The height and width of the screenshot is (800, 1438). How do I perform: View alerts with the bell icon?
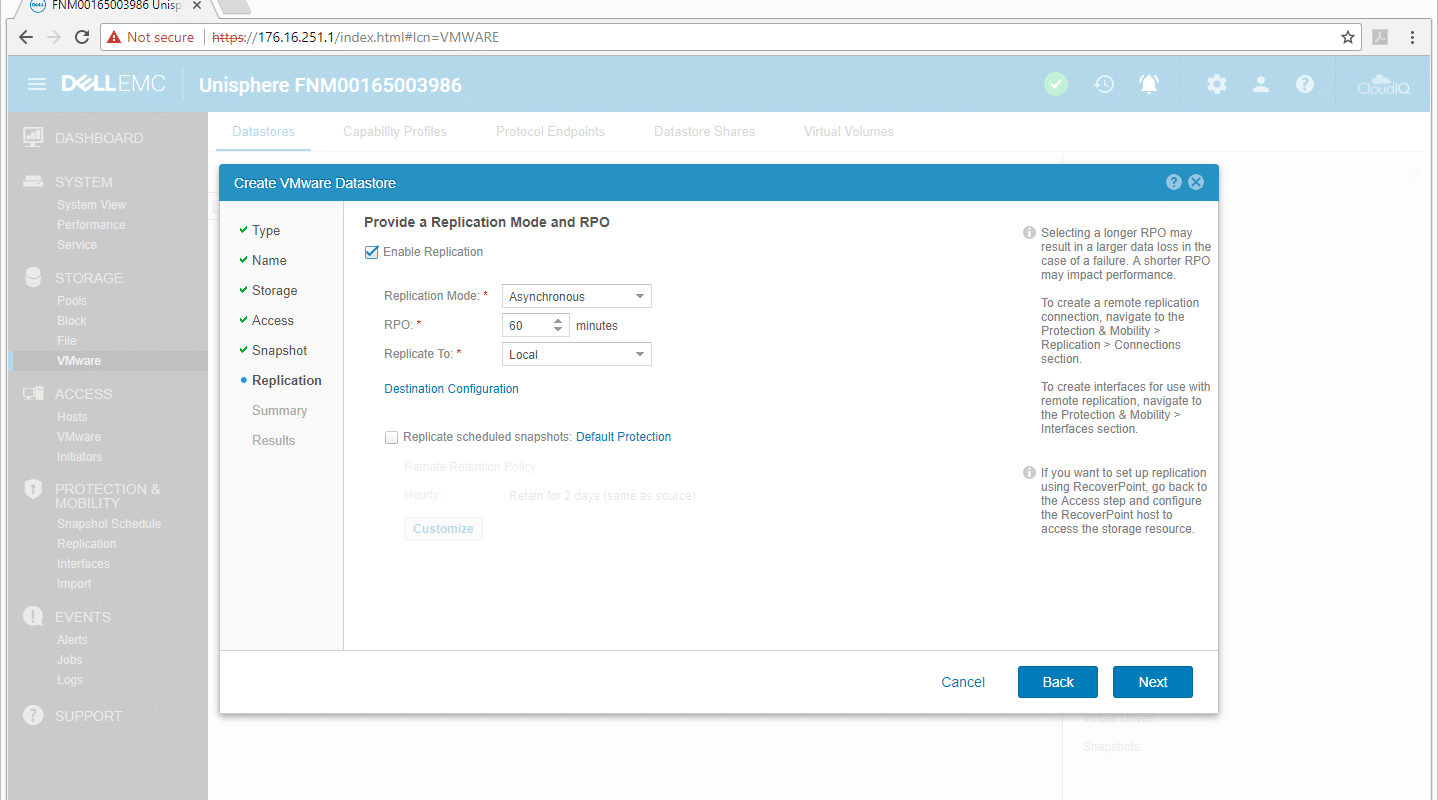1149,85
